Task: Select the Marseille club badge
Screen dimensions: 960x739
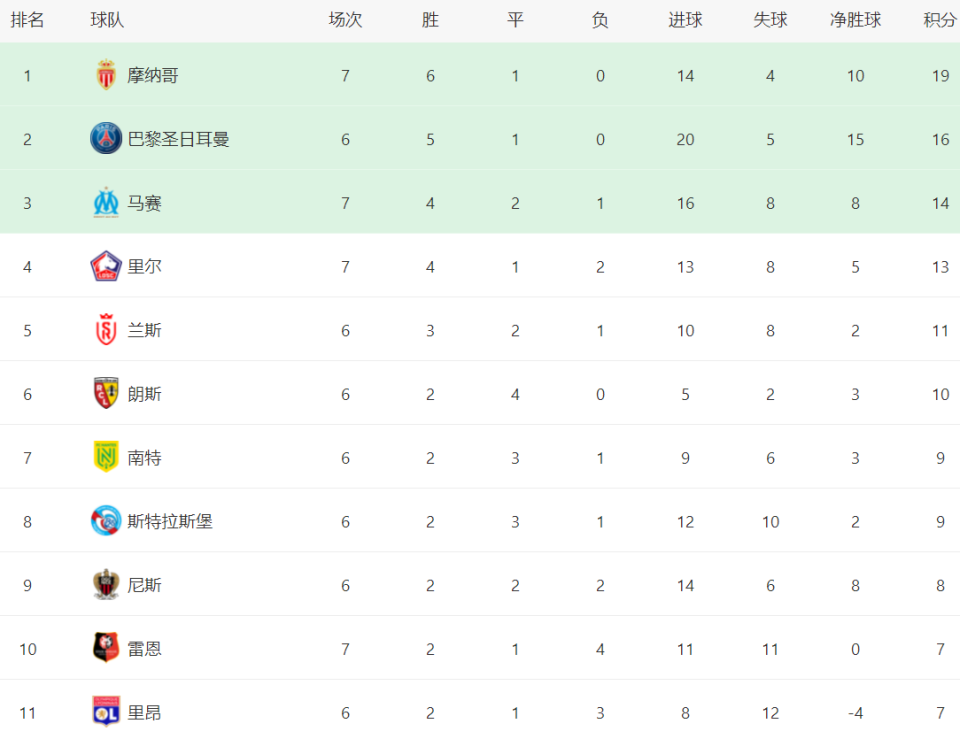Action: (x=106, y=203)
